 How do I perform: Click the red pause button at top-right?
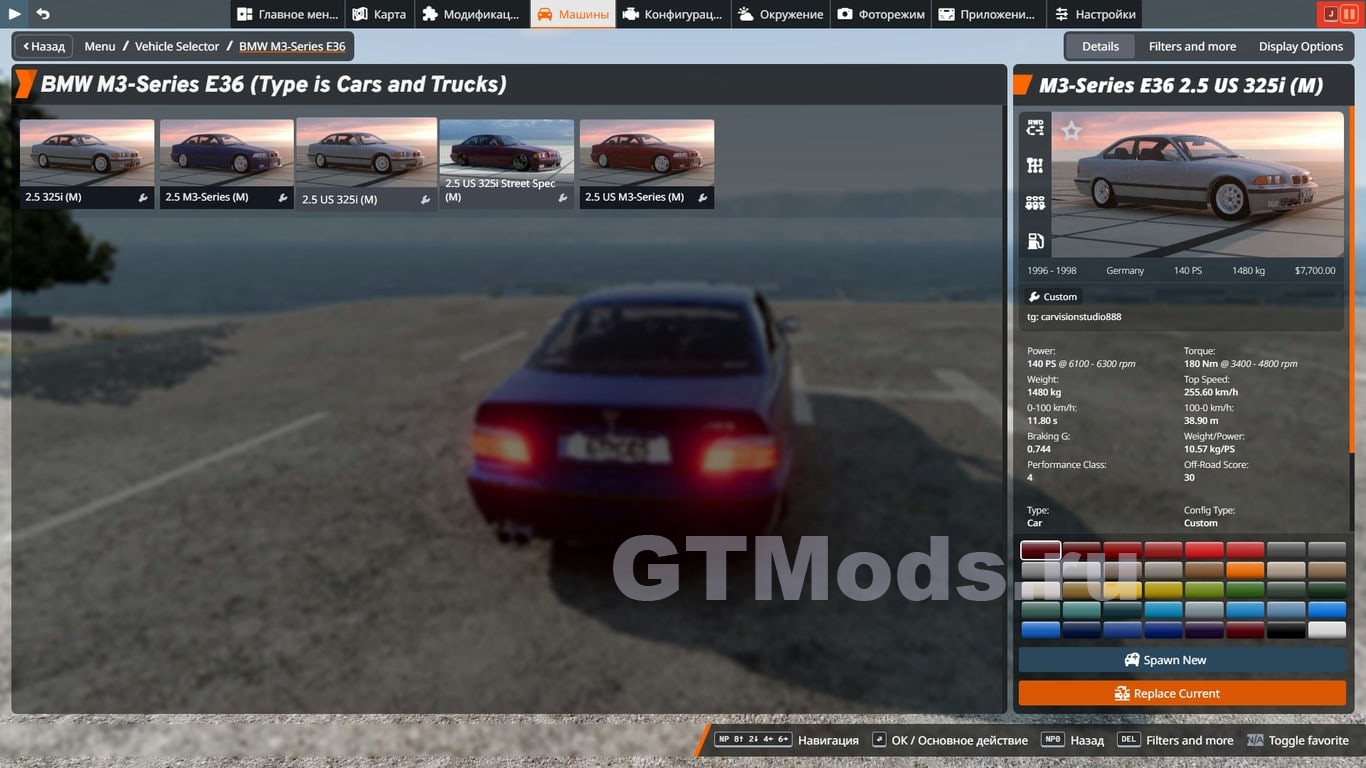[1349, 14]
